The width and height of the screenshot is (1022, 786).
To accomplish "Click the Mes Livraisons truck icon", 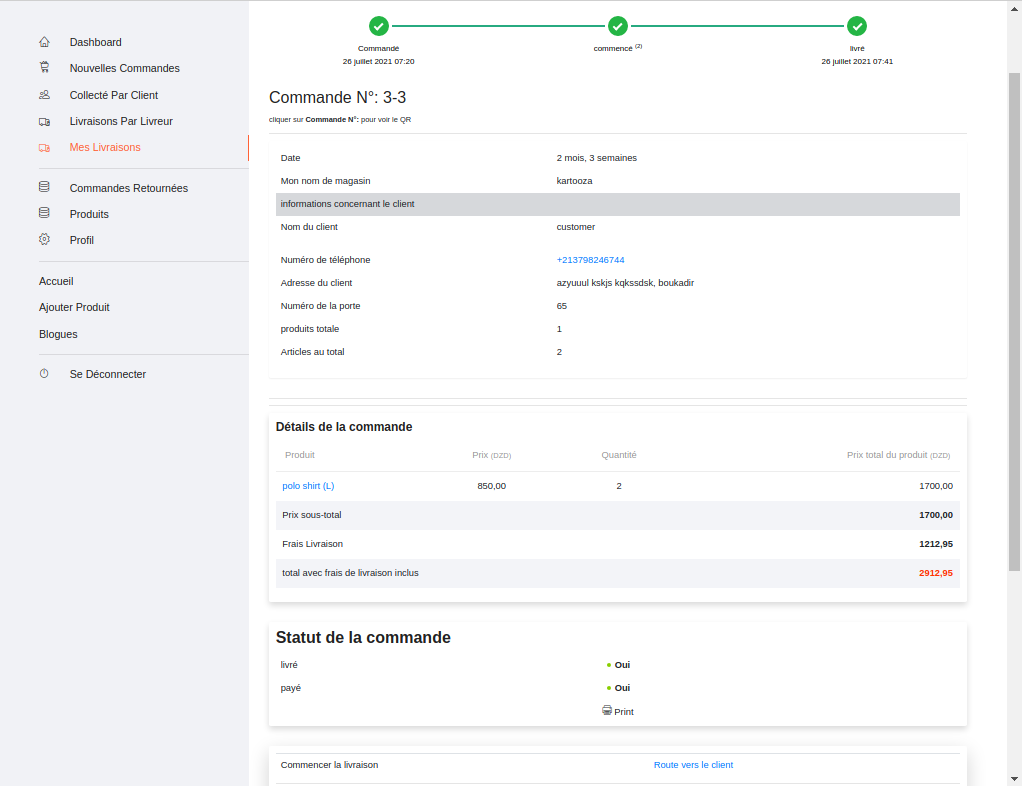I will tap(44, 147).
